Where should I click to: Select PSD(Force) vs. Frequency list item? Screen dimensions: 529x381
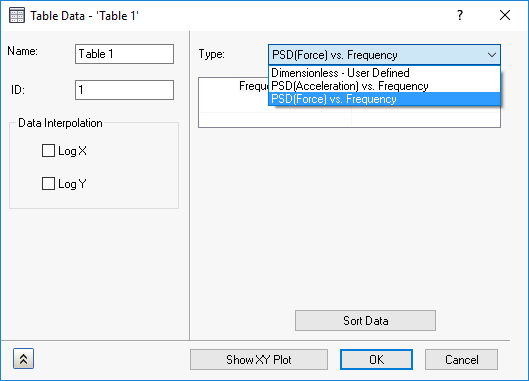pos(384,99)
